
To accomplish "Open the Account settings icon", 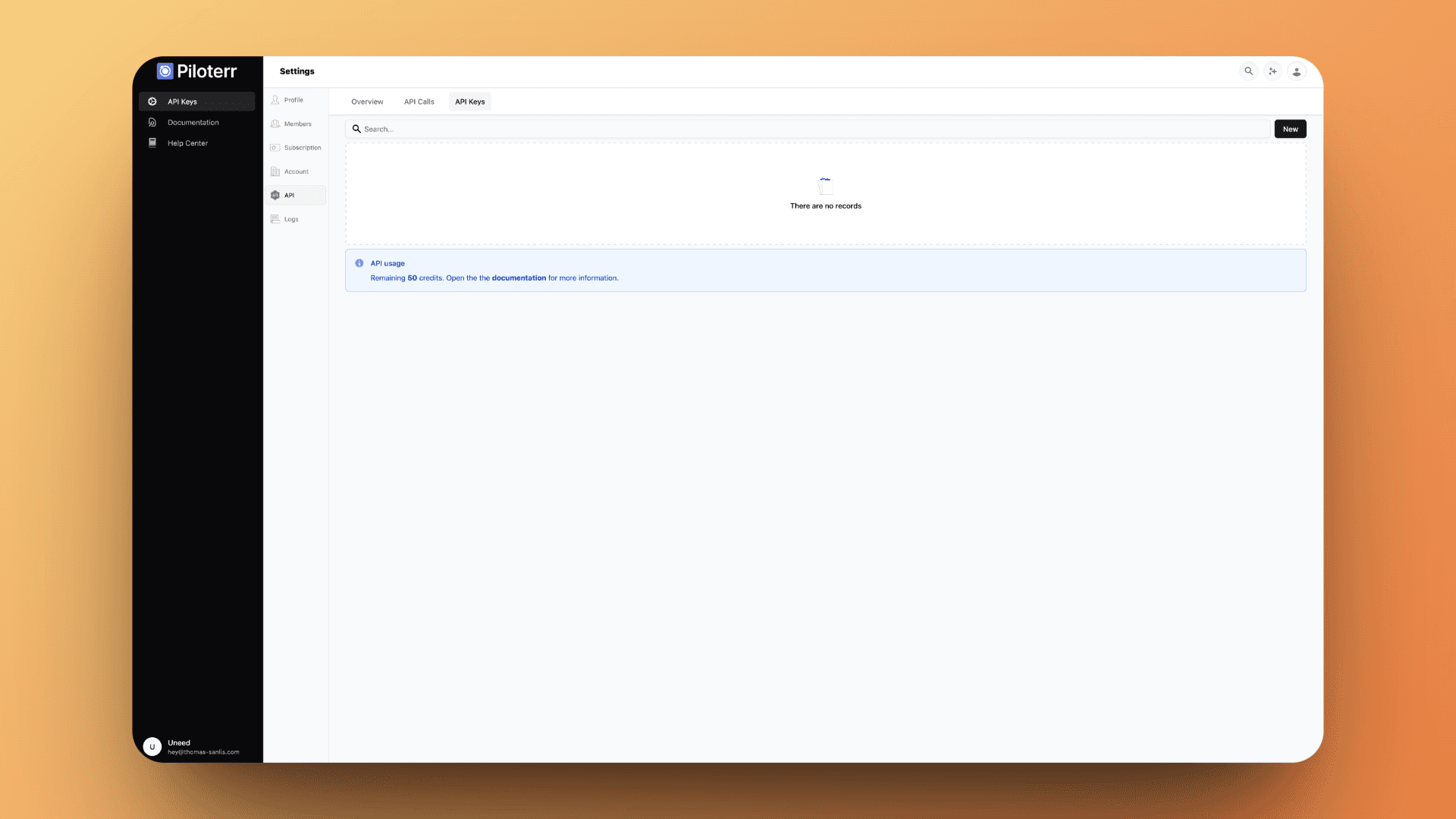I will coord(275,171).
